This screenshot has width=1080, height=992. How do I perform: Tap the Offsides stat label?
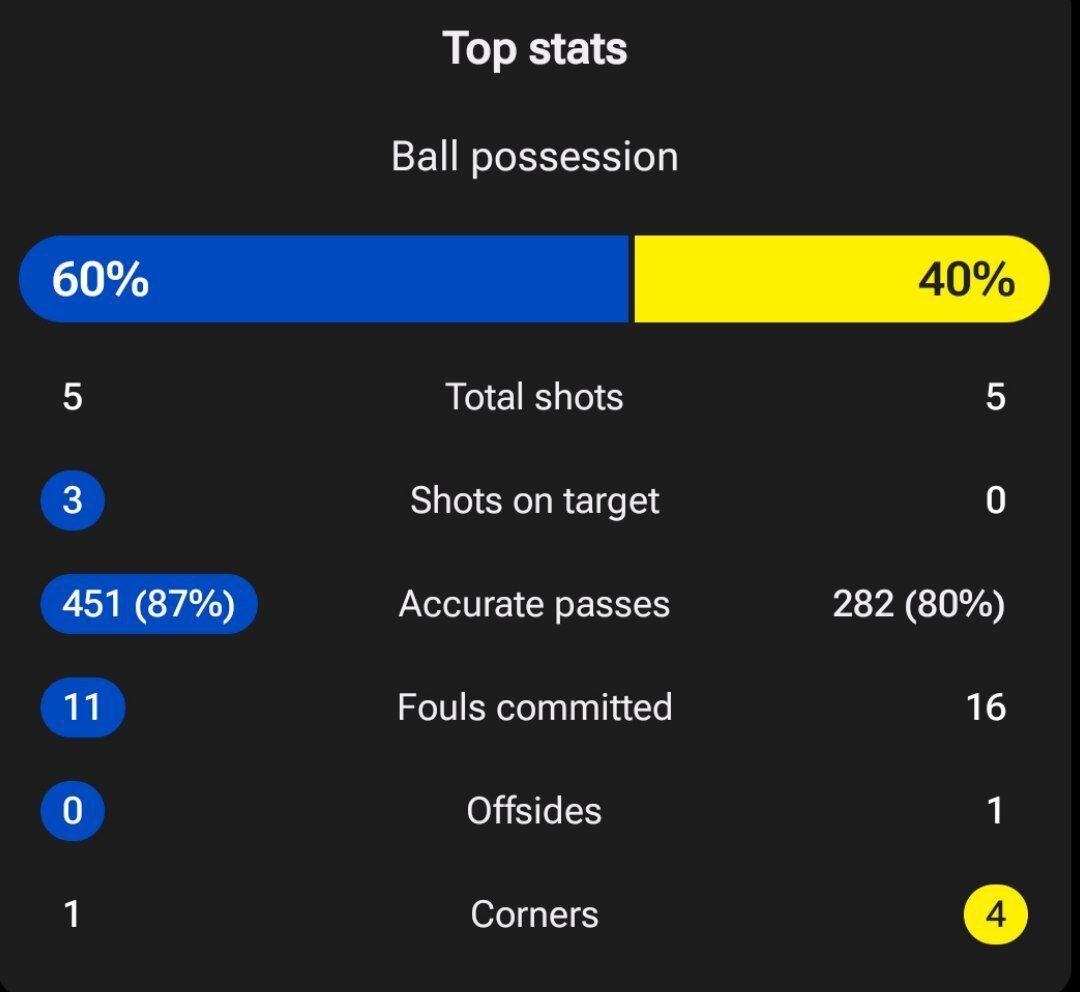coord(535,811)
